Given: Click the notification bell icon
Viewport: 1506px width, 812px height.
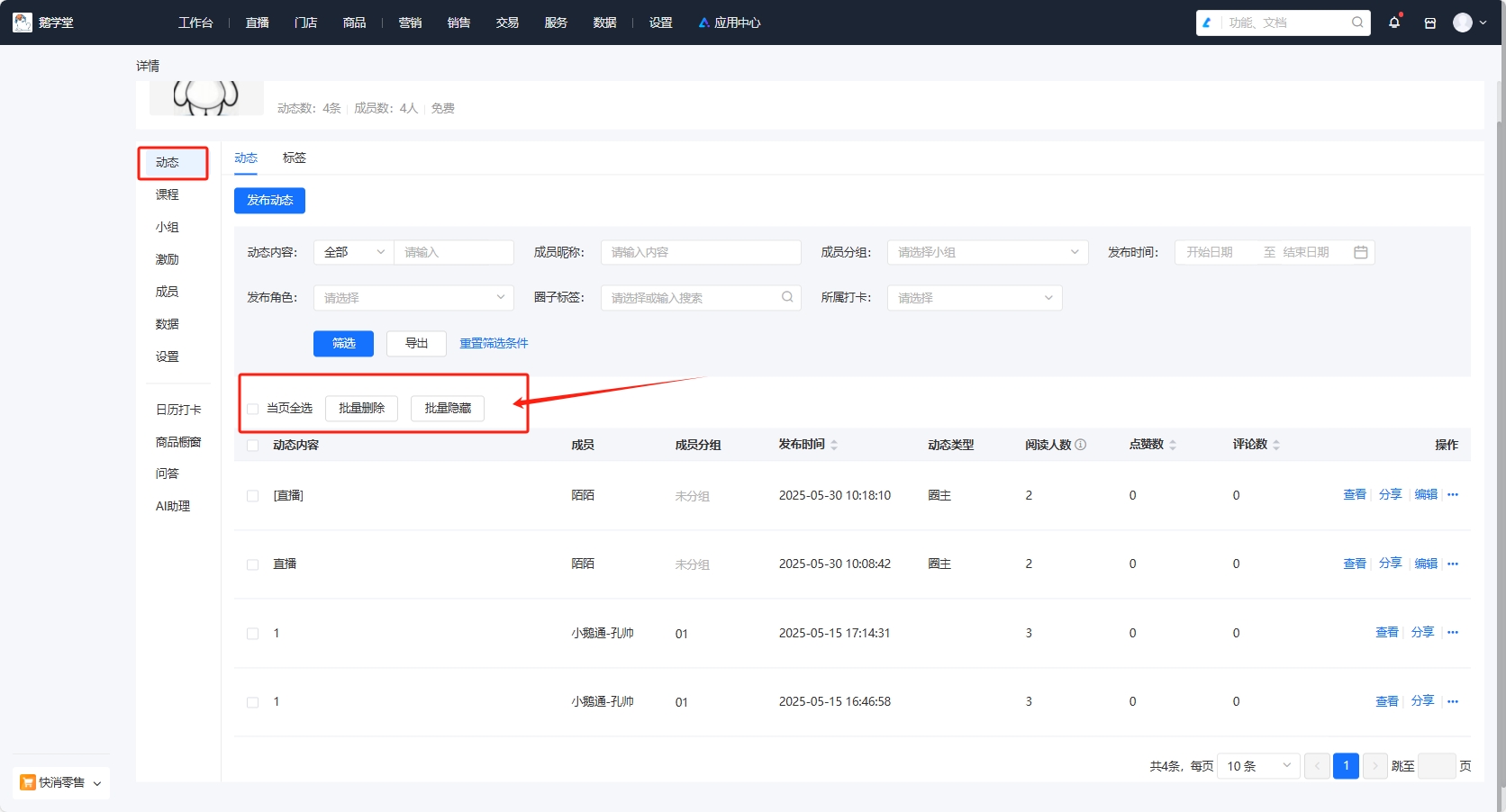Looking at the screenshot, I should coord(1394,23).
